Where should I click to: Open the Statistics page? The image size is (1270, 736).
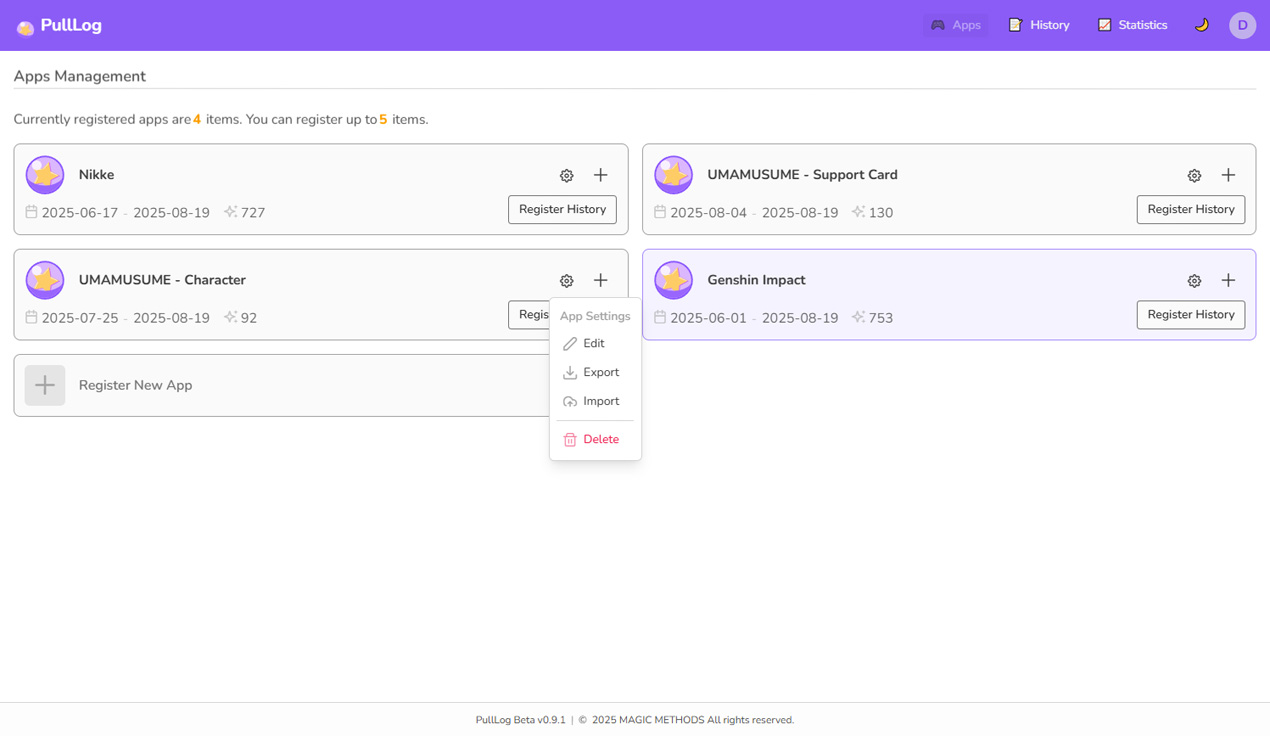(x=1132, y=25)
